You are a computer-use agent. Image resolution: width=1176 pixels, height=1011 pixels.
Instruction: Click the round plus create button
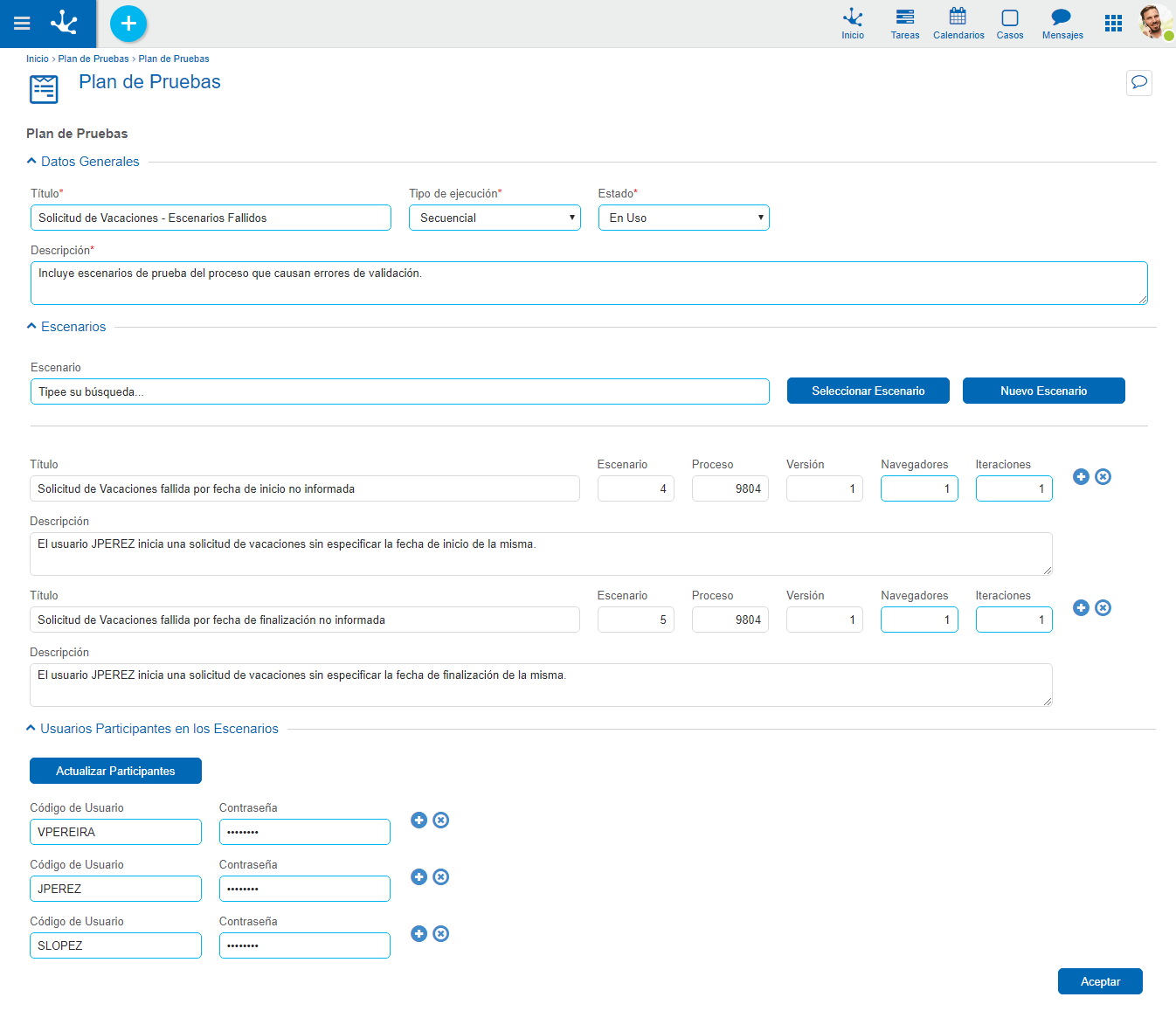(128, 24)
